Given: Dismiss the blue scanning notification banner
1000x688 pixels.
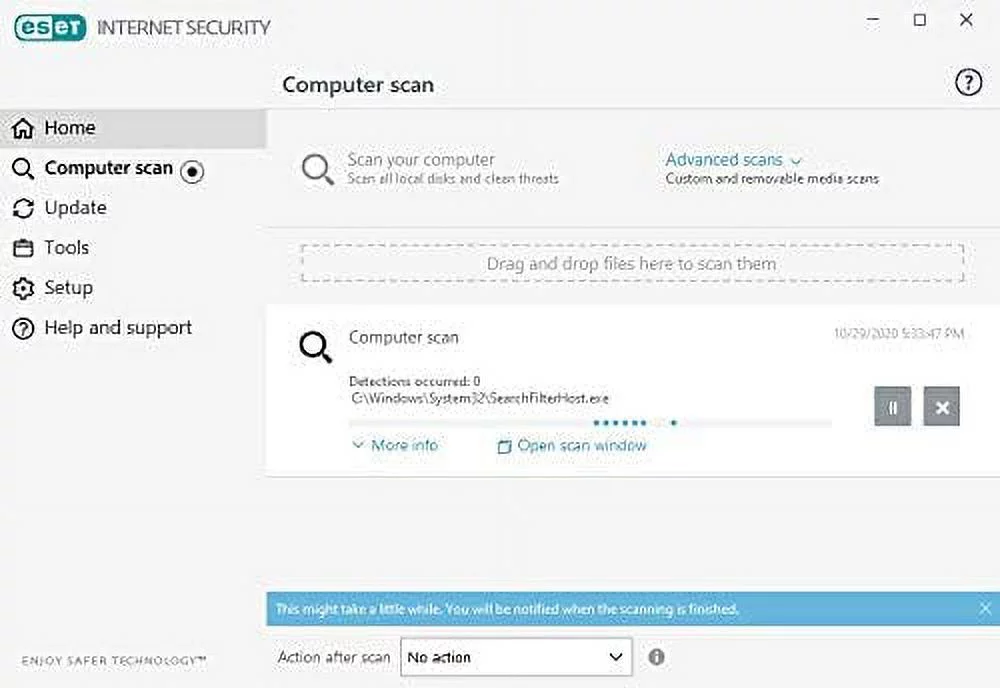Looking at the screenshot, I should pyautogui.click(x=984, y=609).
